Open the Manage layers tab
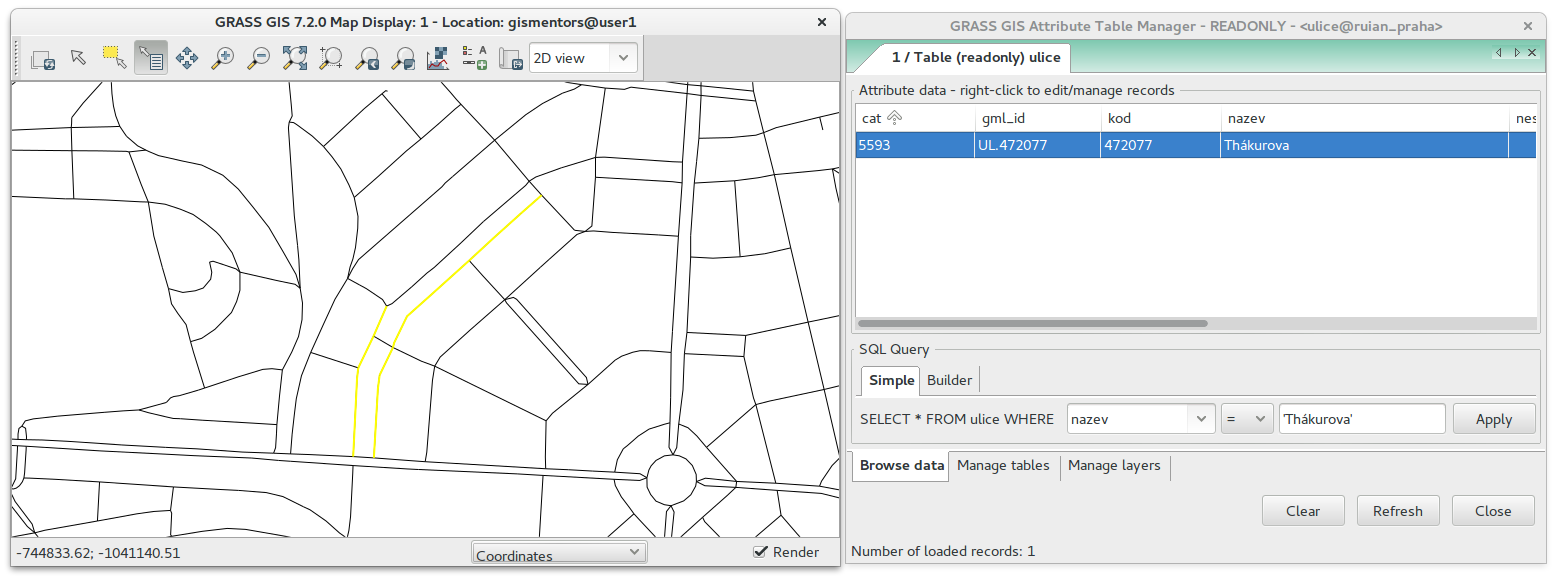 click(1114, 465)
